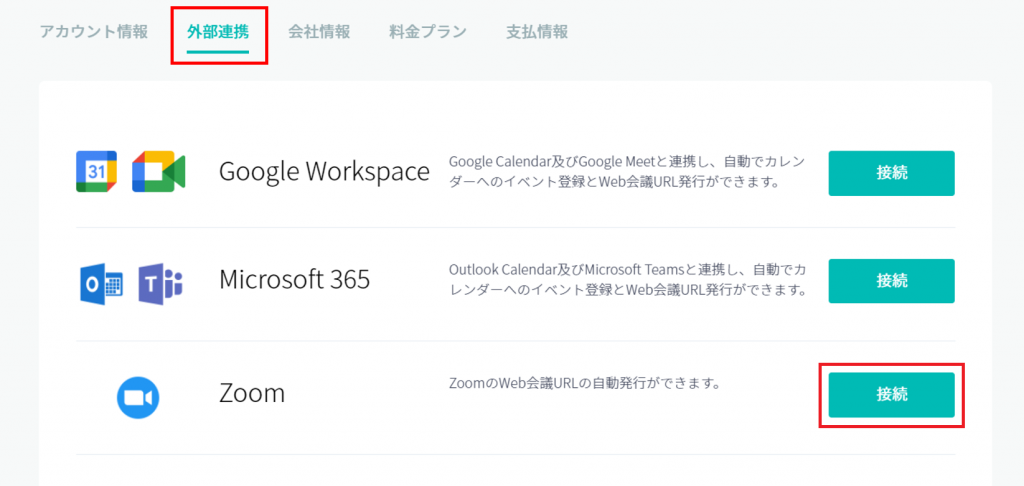Image resolution: width=1024 pixels, height=486 pixels.
Task: Select the Microsoft 365 heading
Action: tap(295, 280)
